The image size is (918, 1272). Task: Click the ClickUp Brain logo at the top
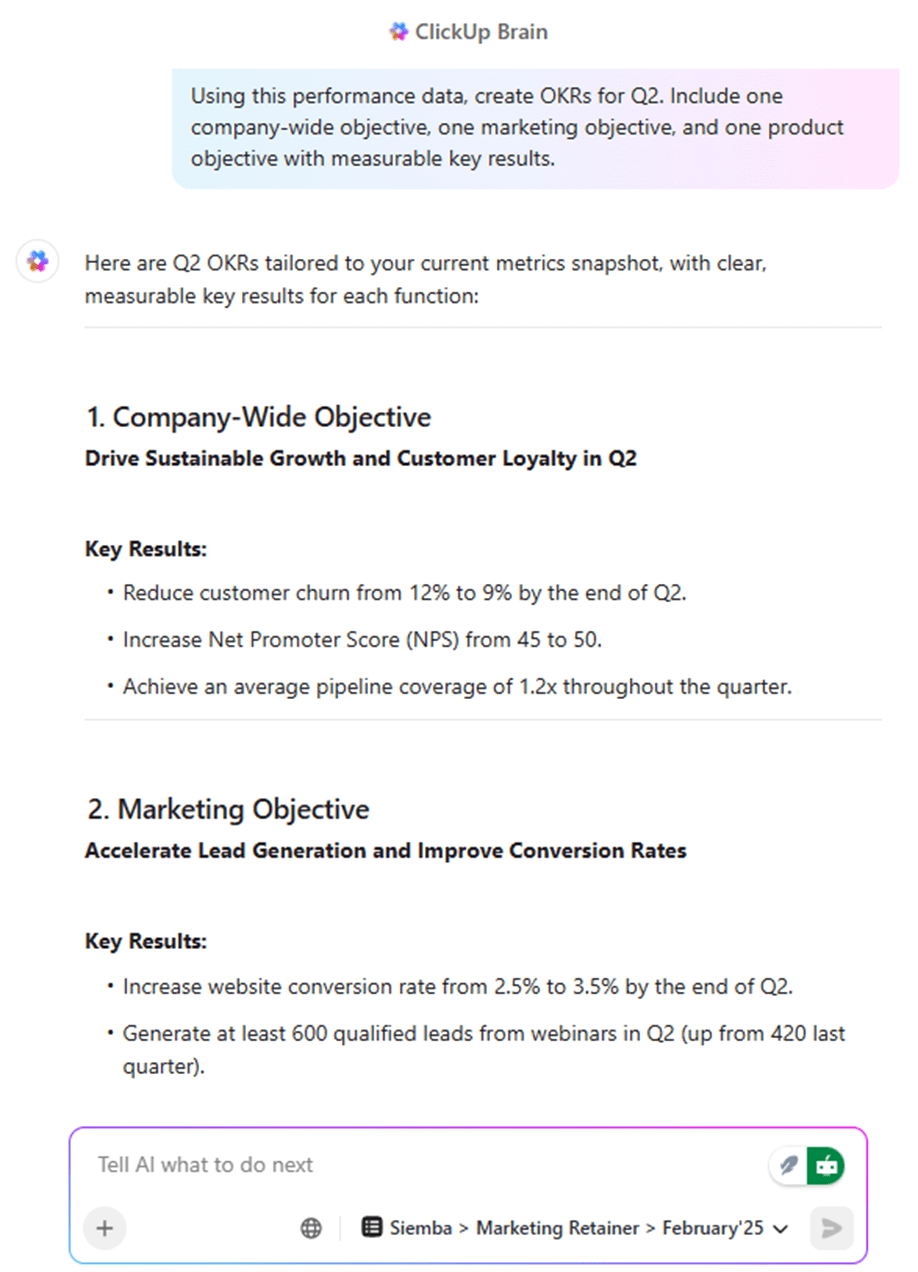(398, 31)
